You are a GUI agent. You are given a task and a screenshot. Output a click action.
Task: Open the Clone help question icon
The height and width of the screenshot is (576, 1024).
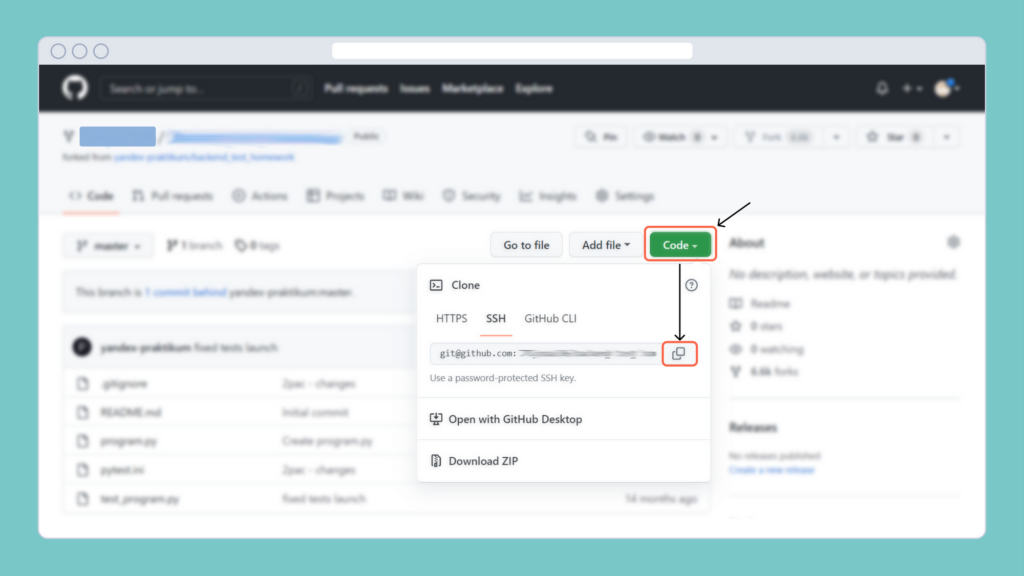coord(691,285)
